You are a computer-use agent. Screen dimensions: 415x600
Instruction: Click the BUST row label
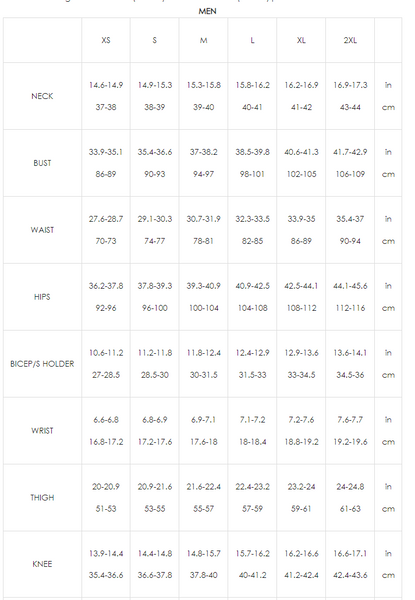(42, 163)
